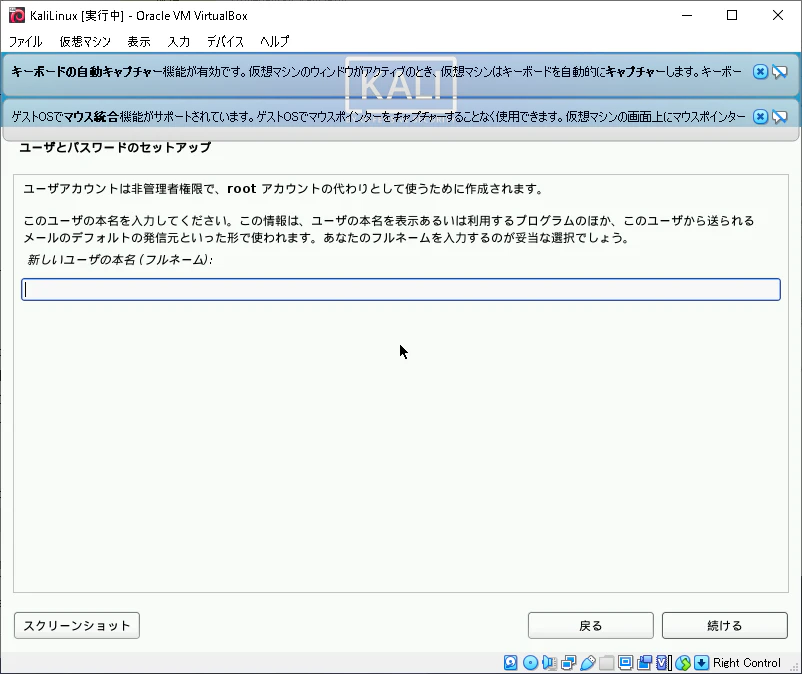Click the recording status icon
Screen dimensions: 802x674
point(644,663)
